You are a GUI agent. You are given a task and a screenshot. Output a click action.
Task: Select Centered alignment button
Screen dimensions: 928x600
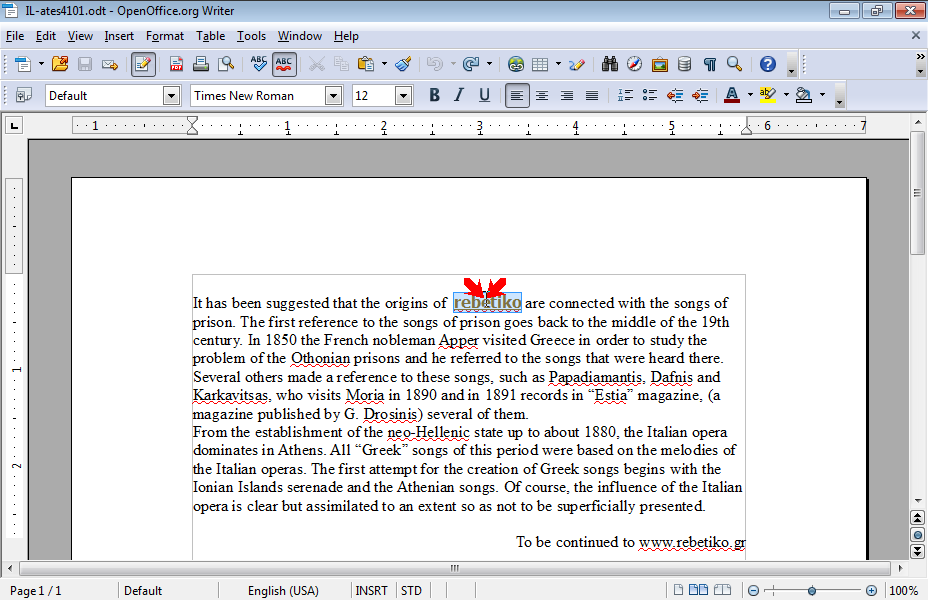click(x=542, y=95)
